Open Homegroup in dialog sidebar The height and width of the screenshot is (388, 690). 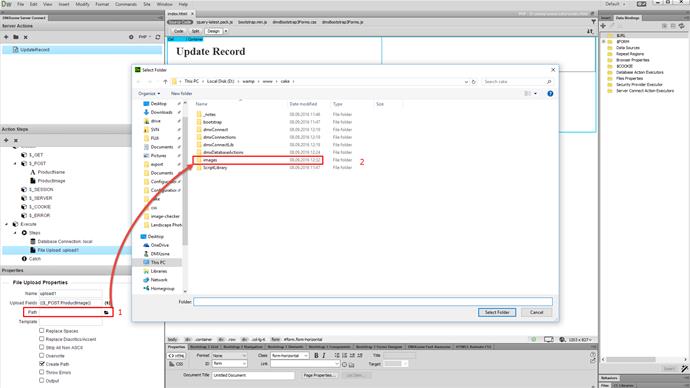pyautogui.click(x=162, y=289)
